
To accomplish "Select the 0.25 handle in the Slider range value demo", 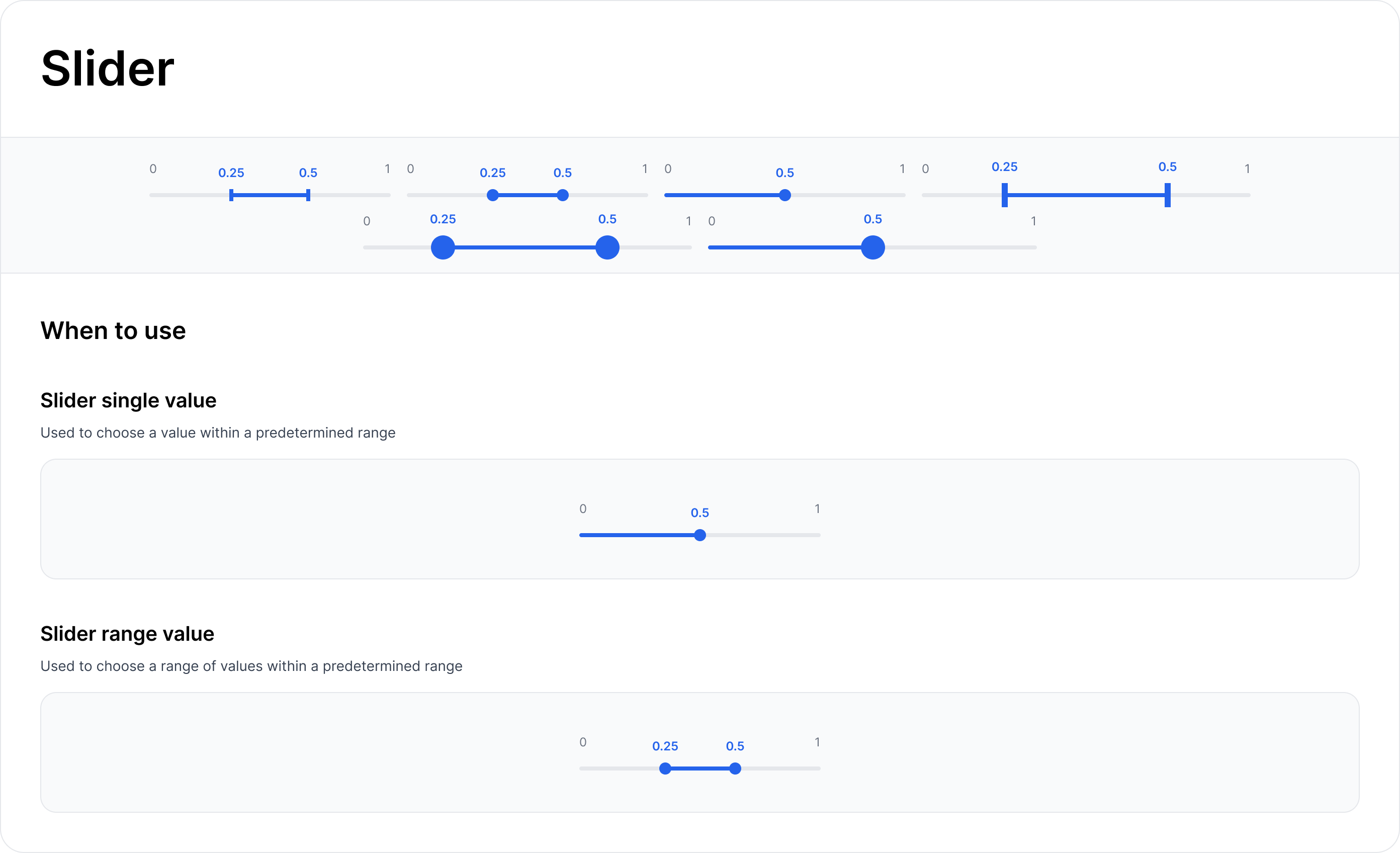I will point(665,769).
